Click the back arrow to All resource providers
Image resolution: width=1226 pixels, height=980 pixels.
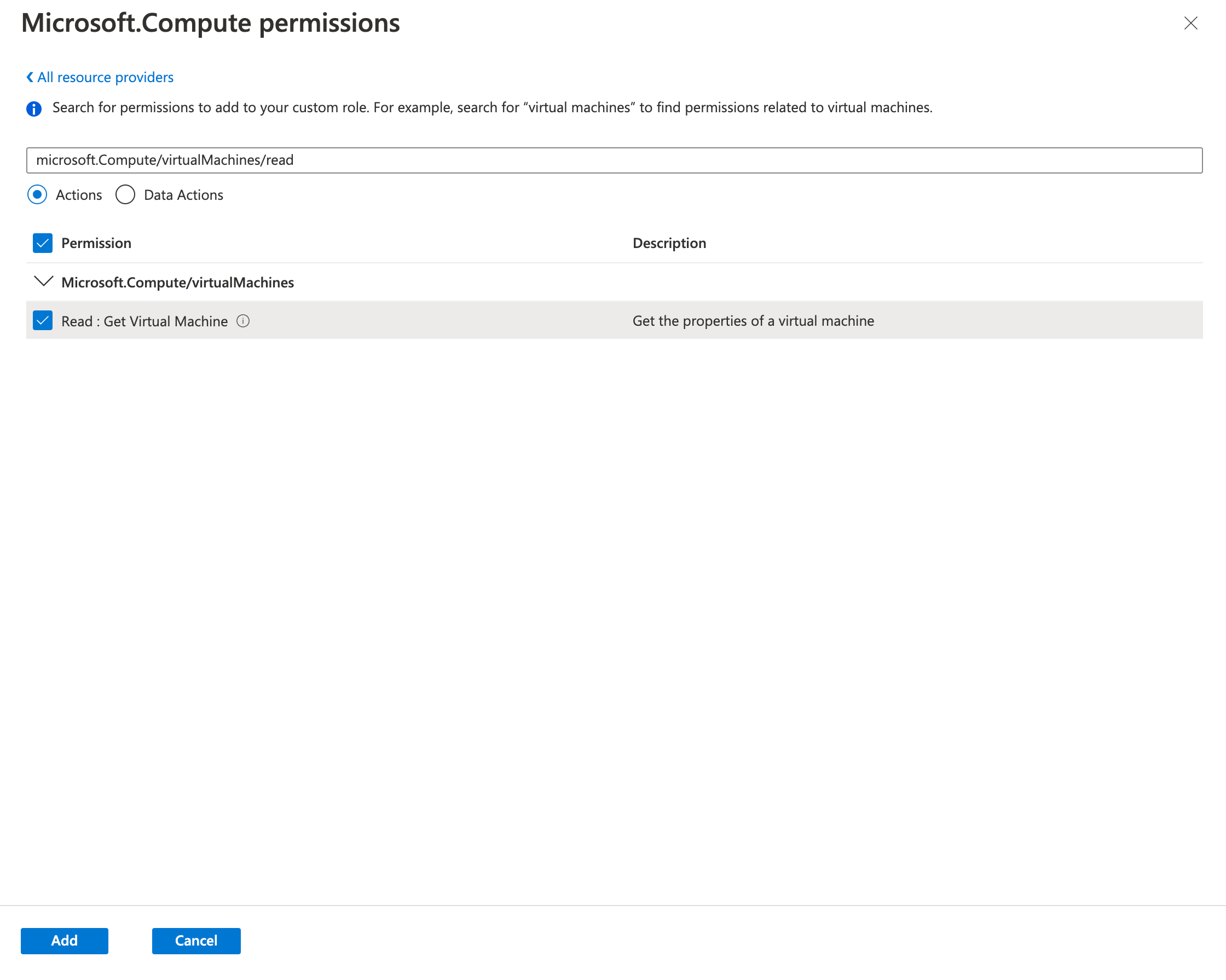click(x=29, y=77)
